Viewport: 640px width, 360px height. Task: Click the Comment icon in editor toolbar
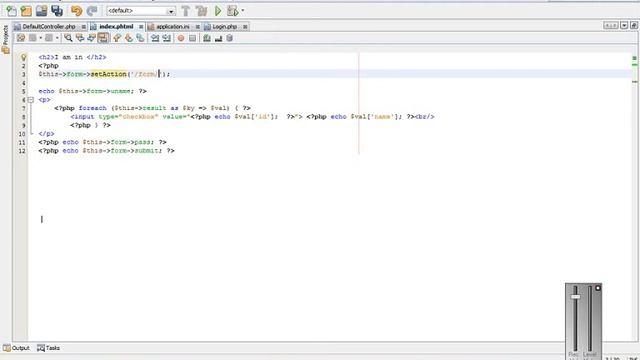tap(207, 38)
